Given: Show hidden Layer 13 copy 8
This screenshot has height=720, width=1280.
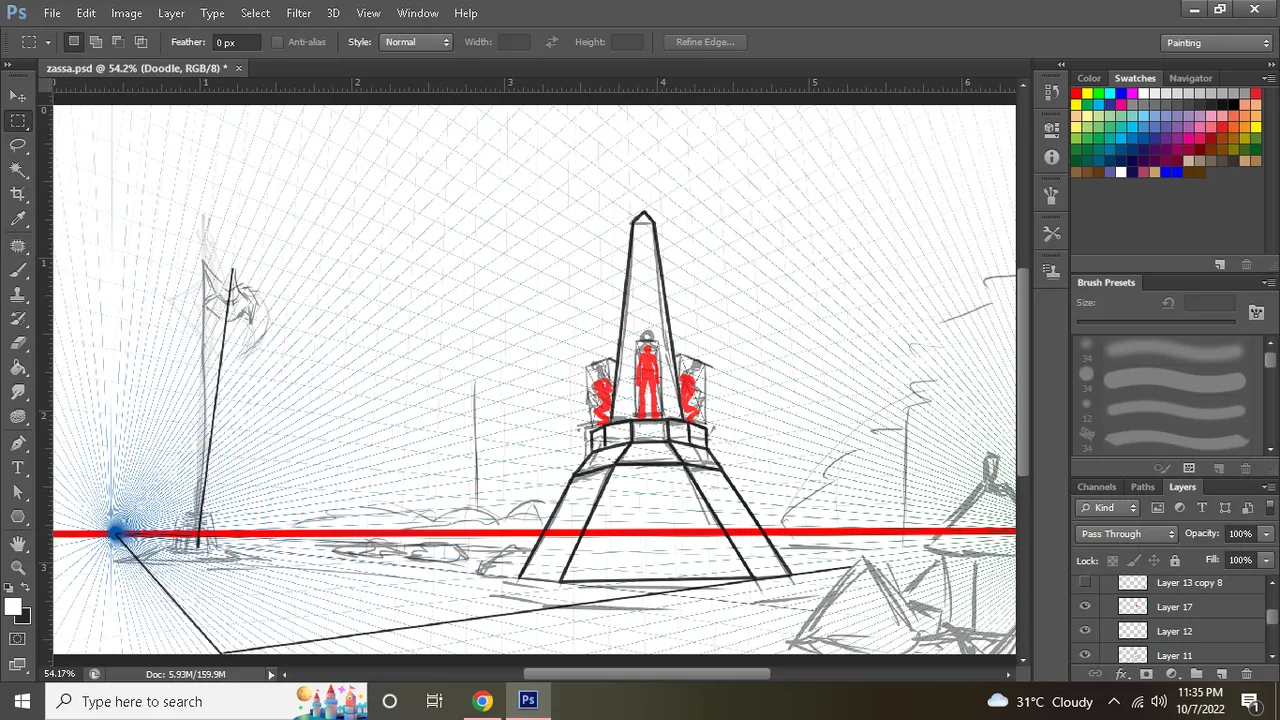Looking at the screenshot, I should [1085, 582].
